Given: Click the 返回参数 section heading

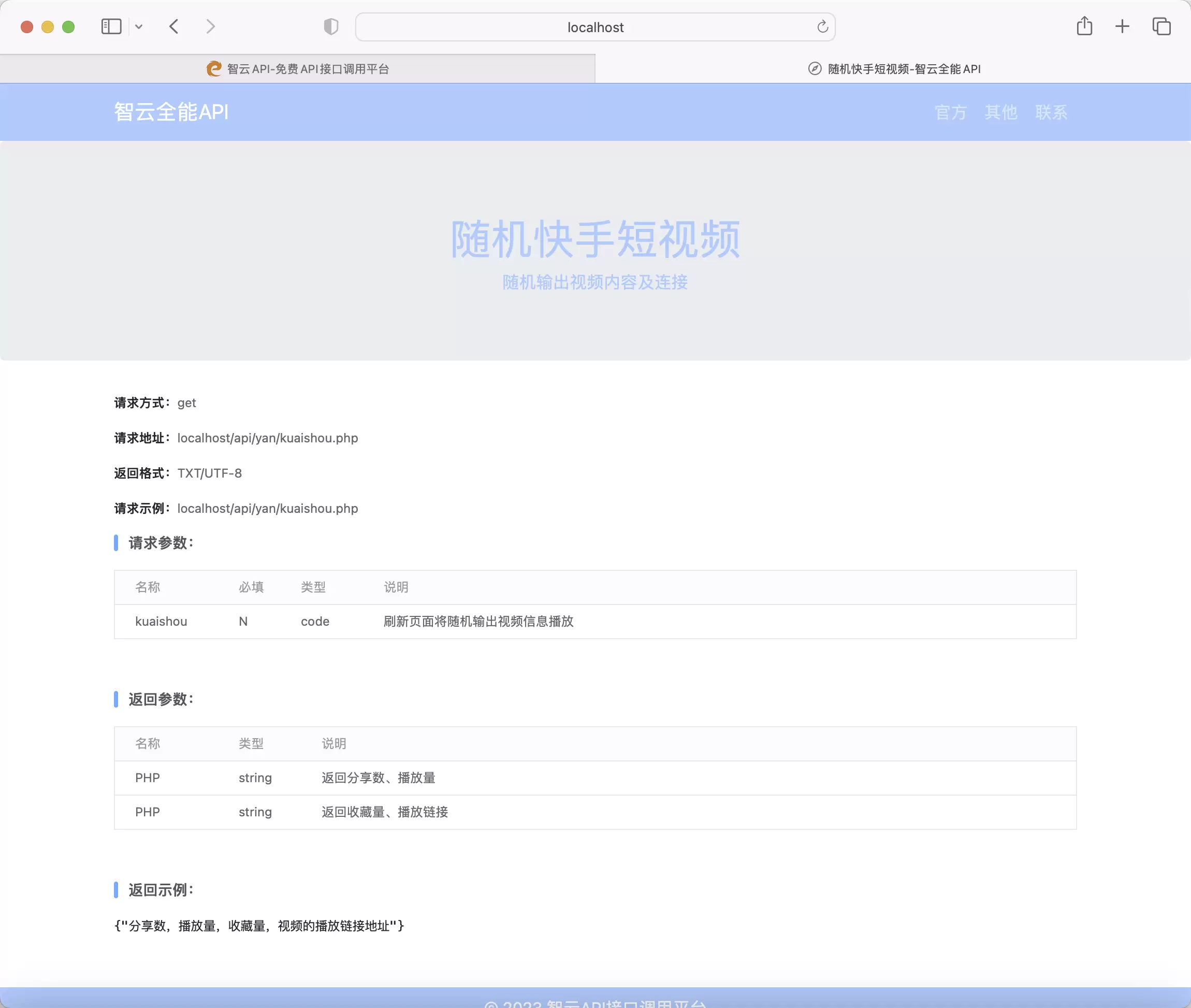Looking at the screenshot, I should pos(161,699).
